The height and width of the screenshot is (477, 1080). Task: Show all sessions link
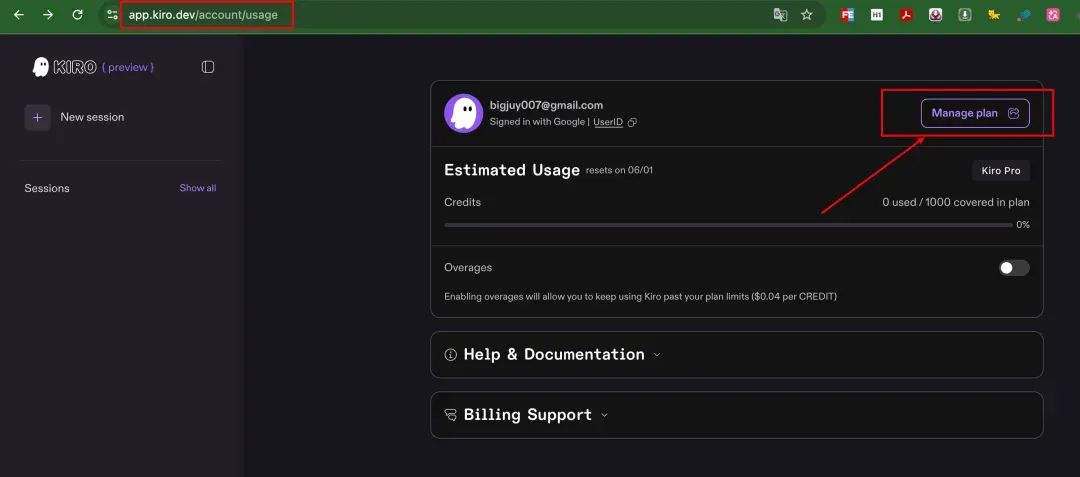198,188
